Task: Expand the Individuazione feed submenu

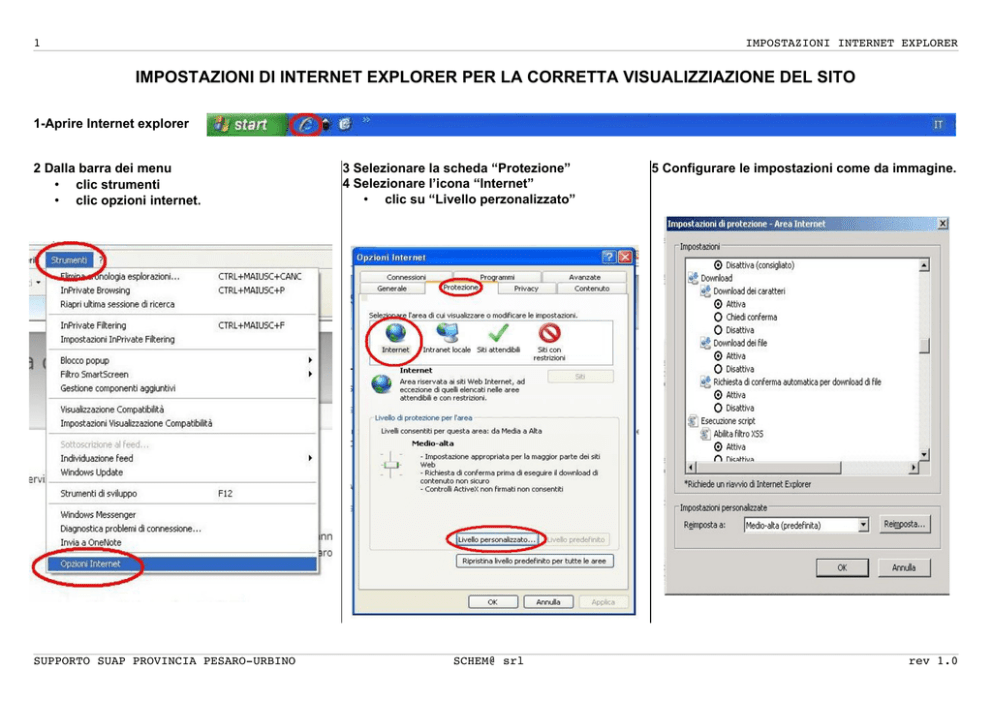Action: (x=182, y=458)
